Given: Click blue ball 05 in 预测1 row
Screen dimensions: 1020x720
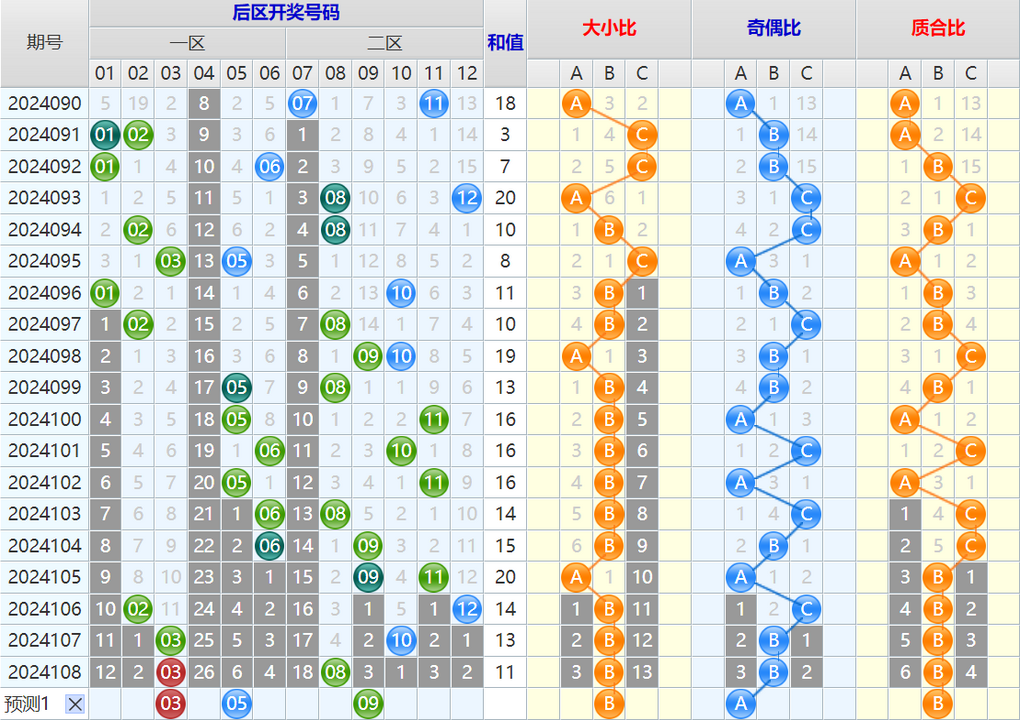Looking at the screenshot, I should pos(237,704).
